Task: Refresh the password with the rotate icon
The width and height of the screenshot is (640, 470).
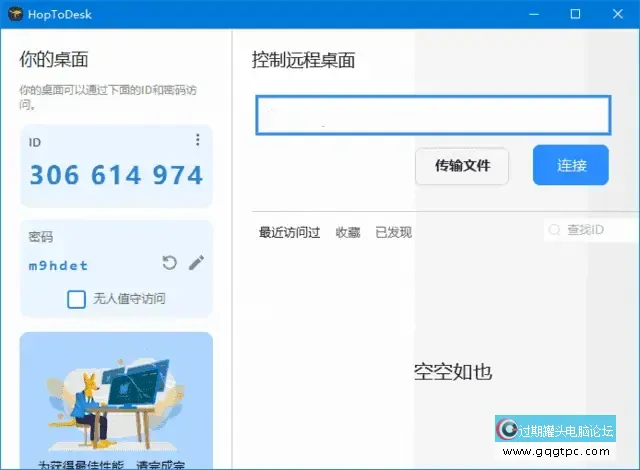Action: coord(169,263)
